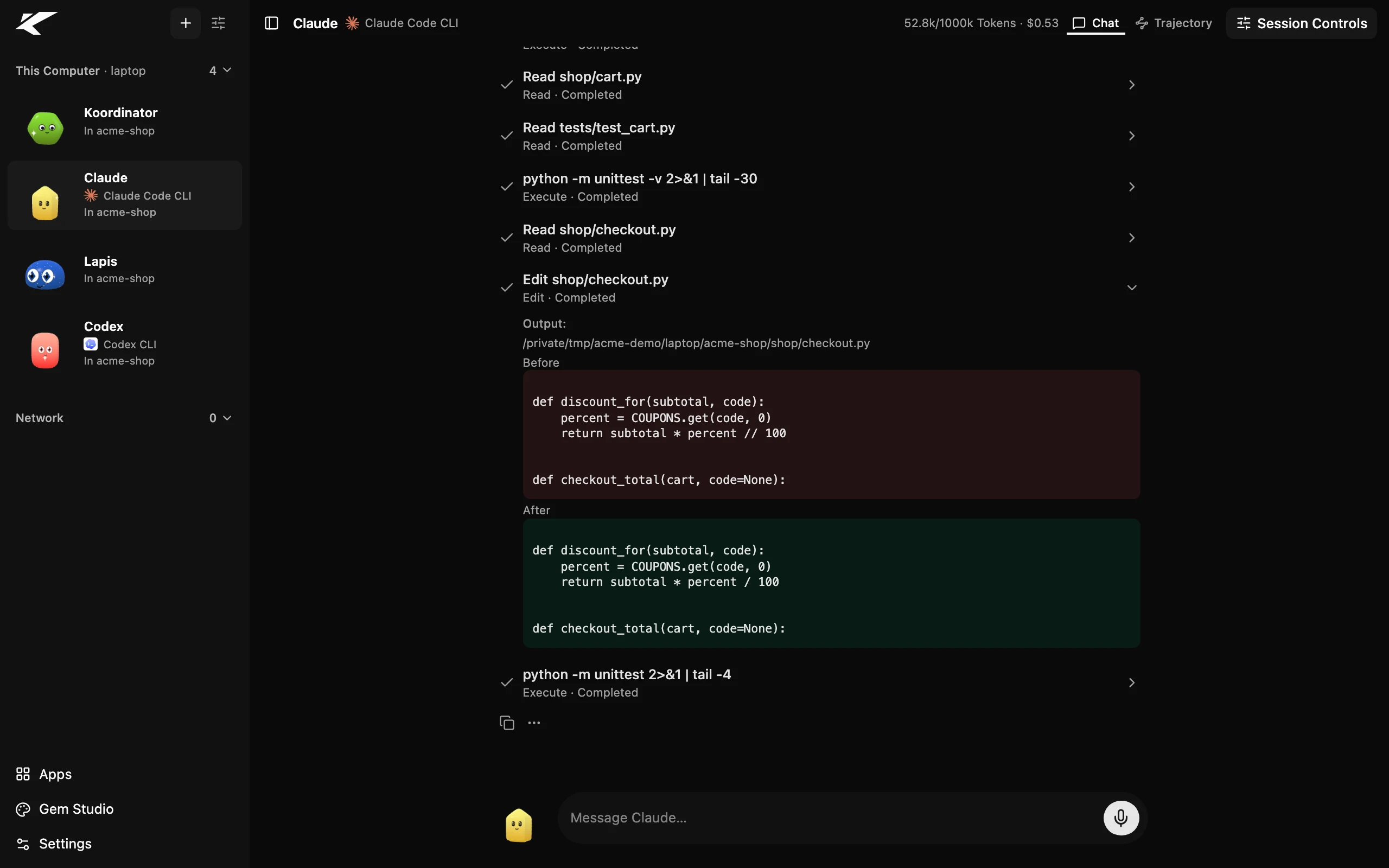Screen dimensions: 1389x868
Task: Click the Edit shop/checkout.py title
Action: pos(595,279)
